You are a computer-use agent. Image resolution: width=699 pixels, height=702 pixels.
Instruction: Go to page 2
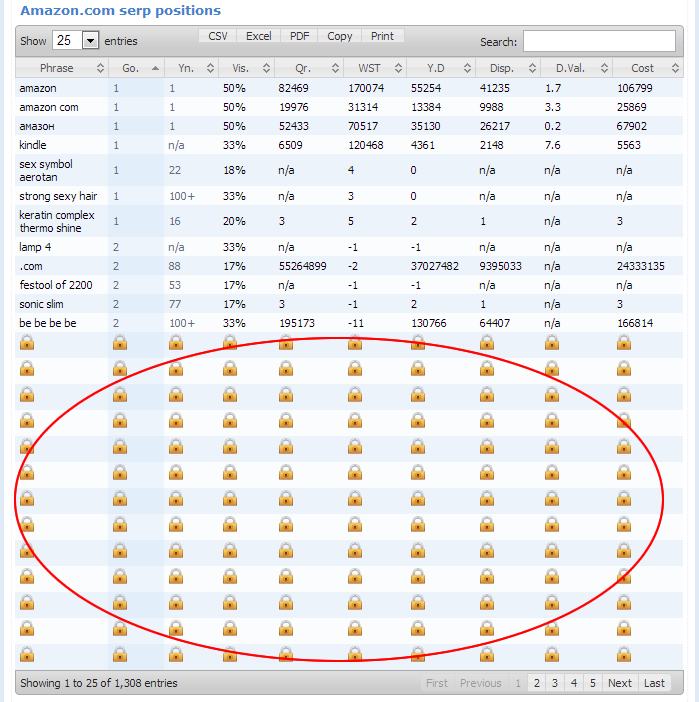point(536,683)
